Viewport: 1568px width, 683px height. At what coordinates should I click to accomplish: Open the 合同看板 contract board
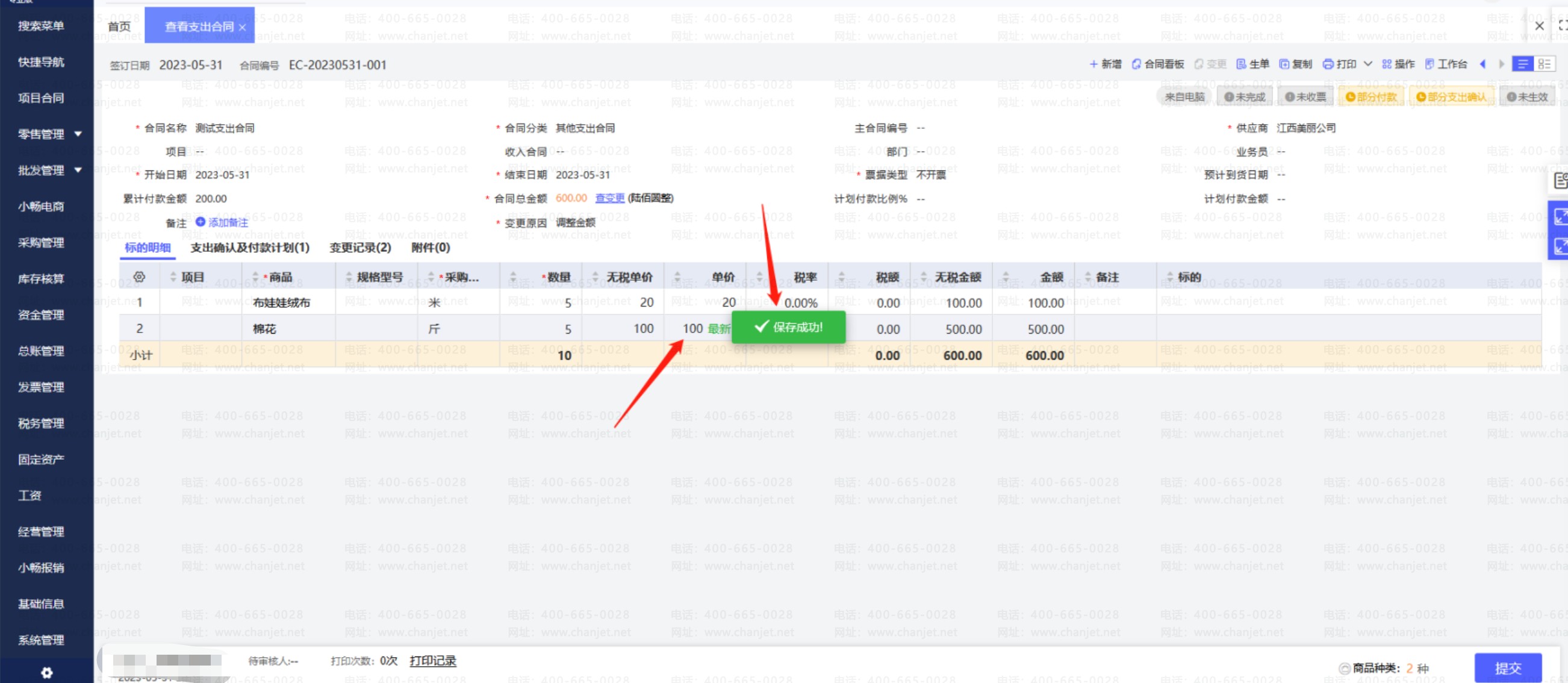click(x=1157, y=64)
